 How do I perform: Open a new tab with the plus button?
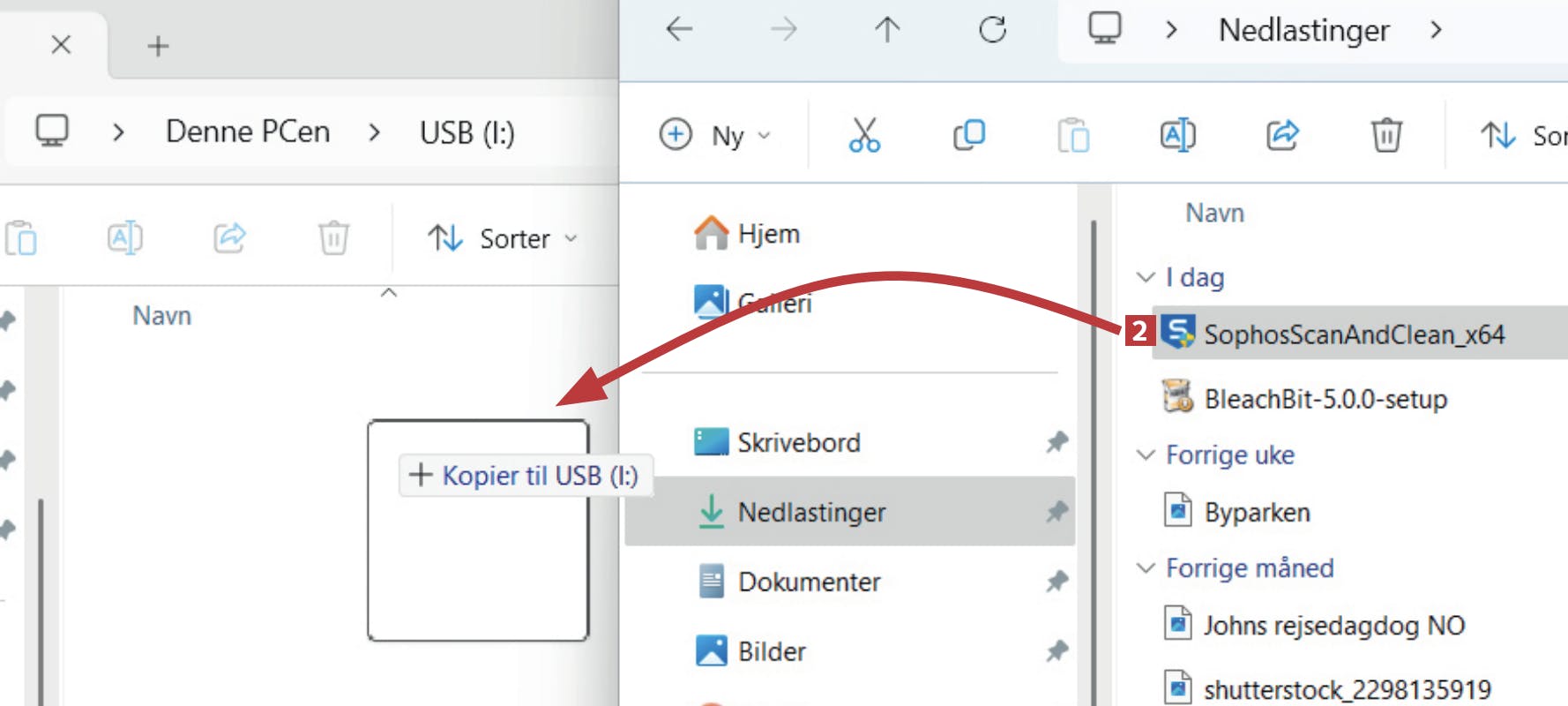[x=158, y=46]
